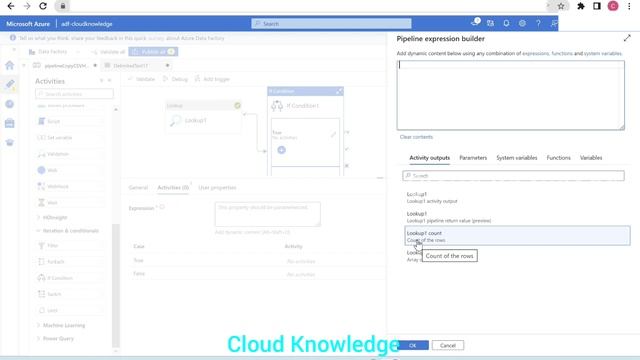
Task: Select the Filter activity icon
Action: click(41, 245)
